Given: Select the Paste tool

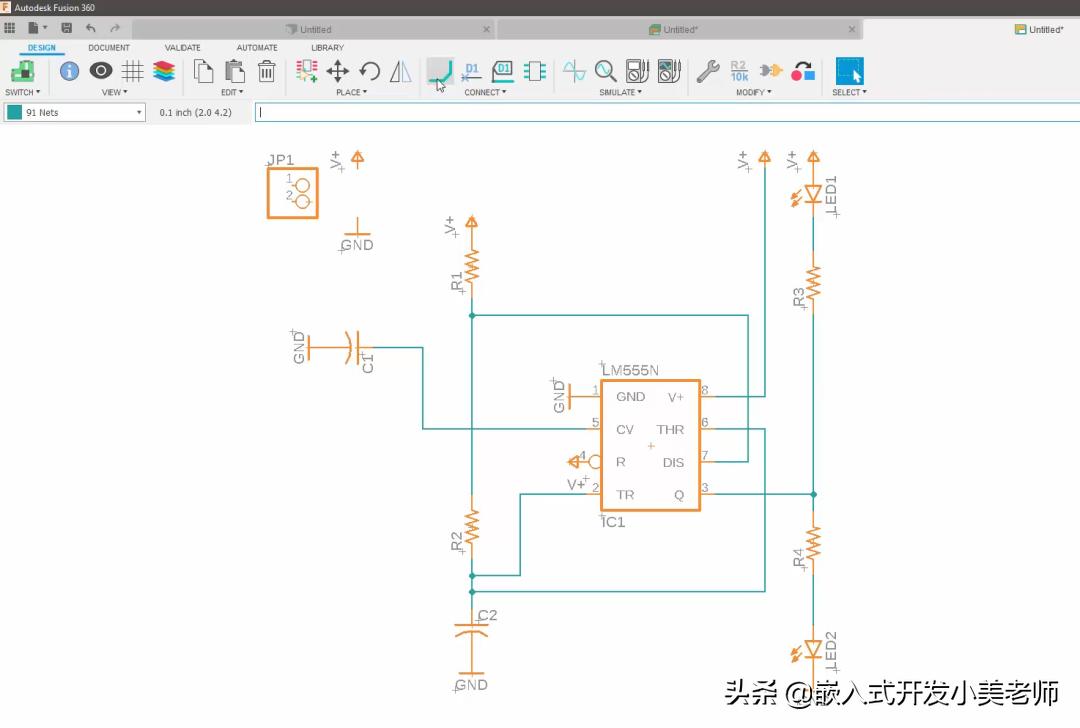Looking at the screenshot, I should [x=235, y=71].
